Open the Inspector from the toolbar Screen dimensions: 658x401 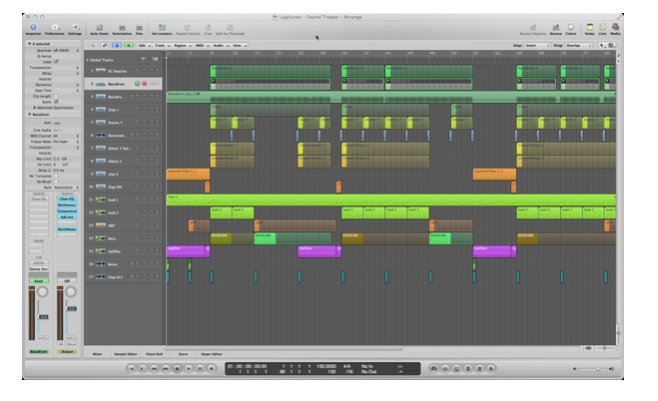point(33,27)
